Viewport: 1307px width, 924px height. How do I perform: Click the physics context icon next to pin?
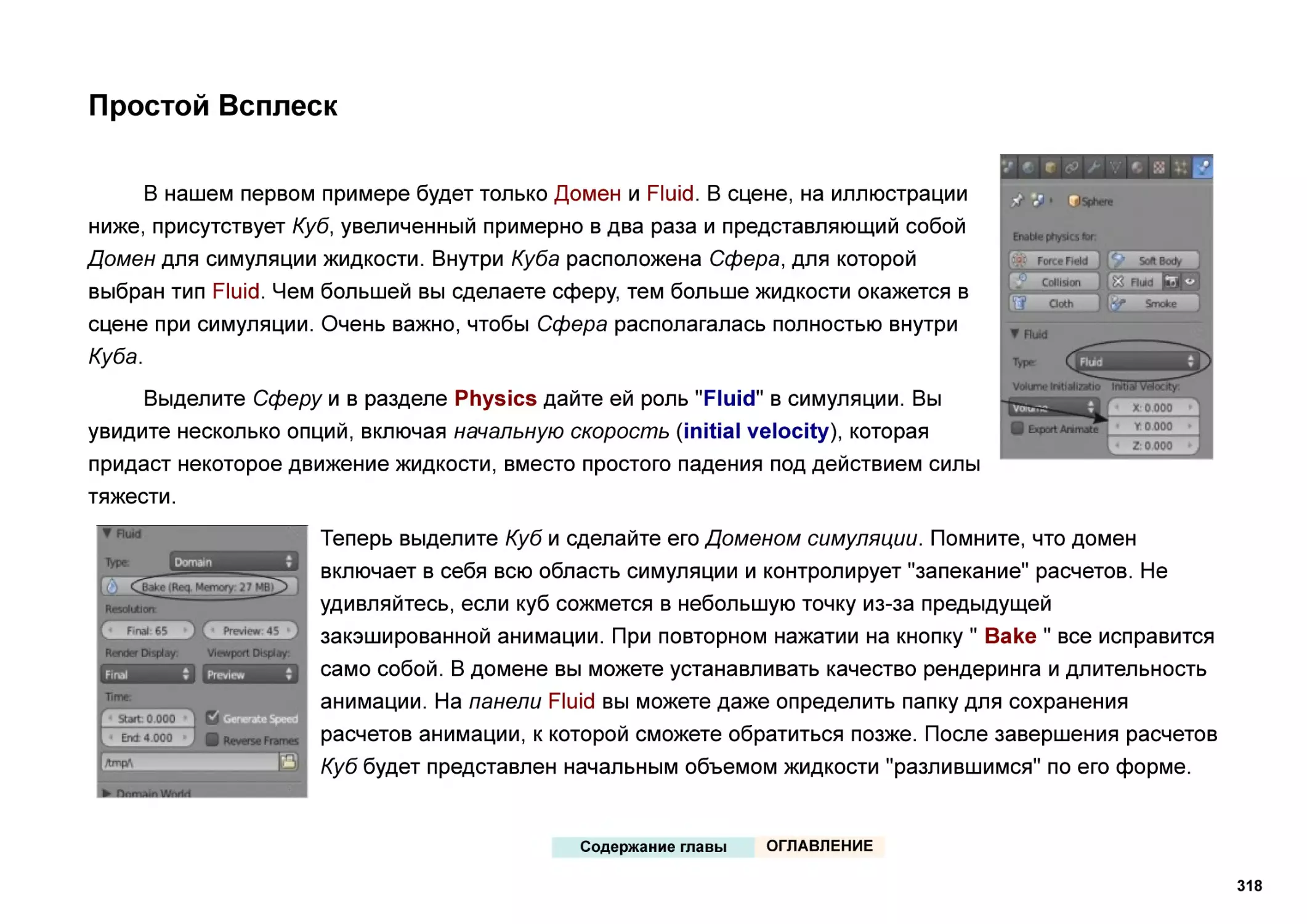(x=1038, y=201)
